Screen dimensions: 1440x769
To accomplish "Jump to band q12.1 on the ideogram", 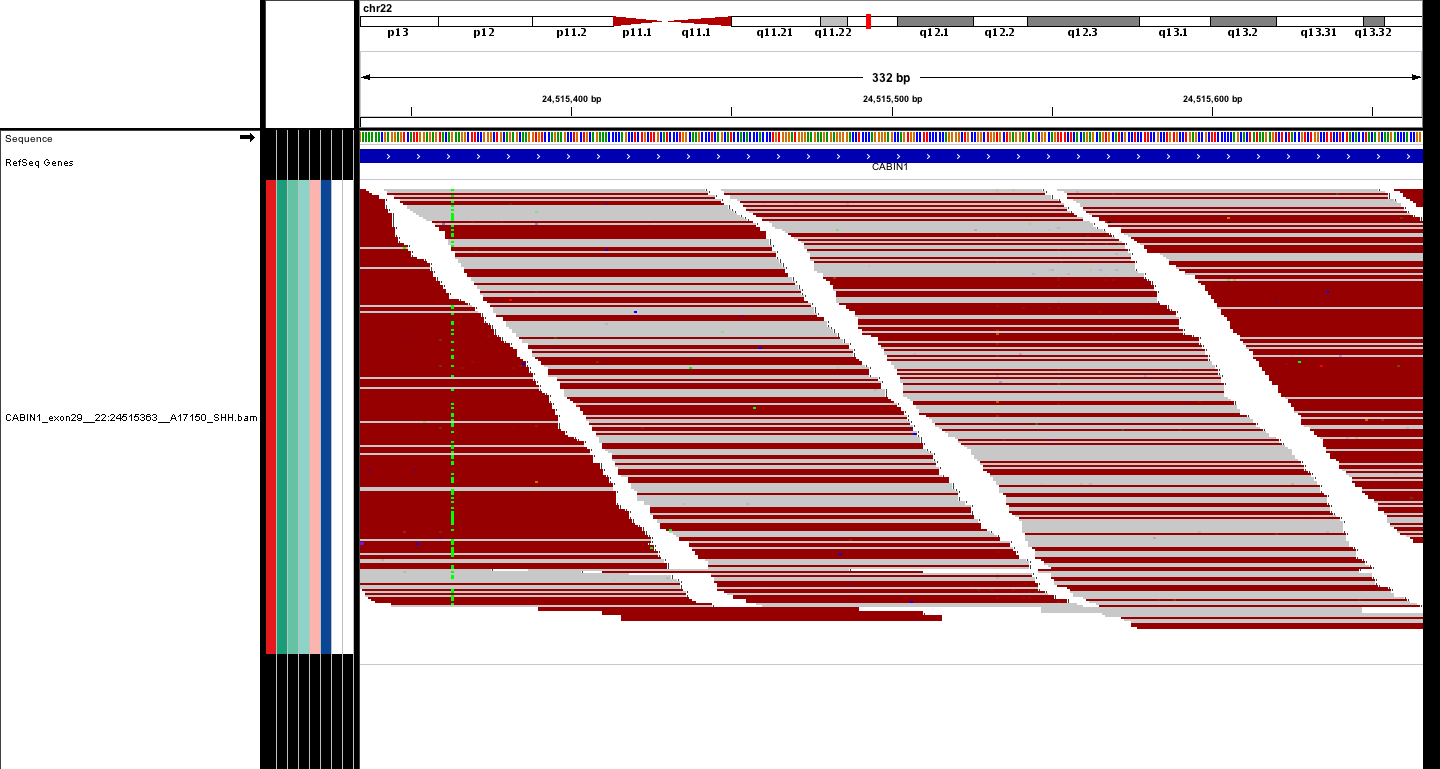I will [935, 21].
